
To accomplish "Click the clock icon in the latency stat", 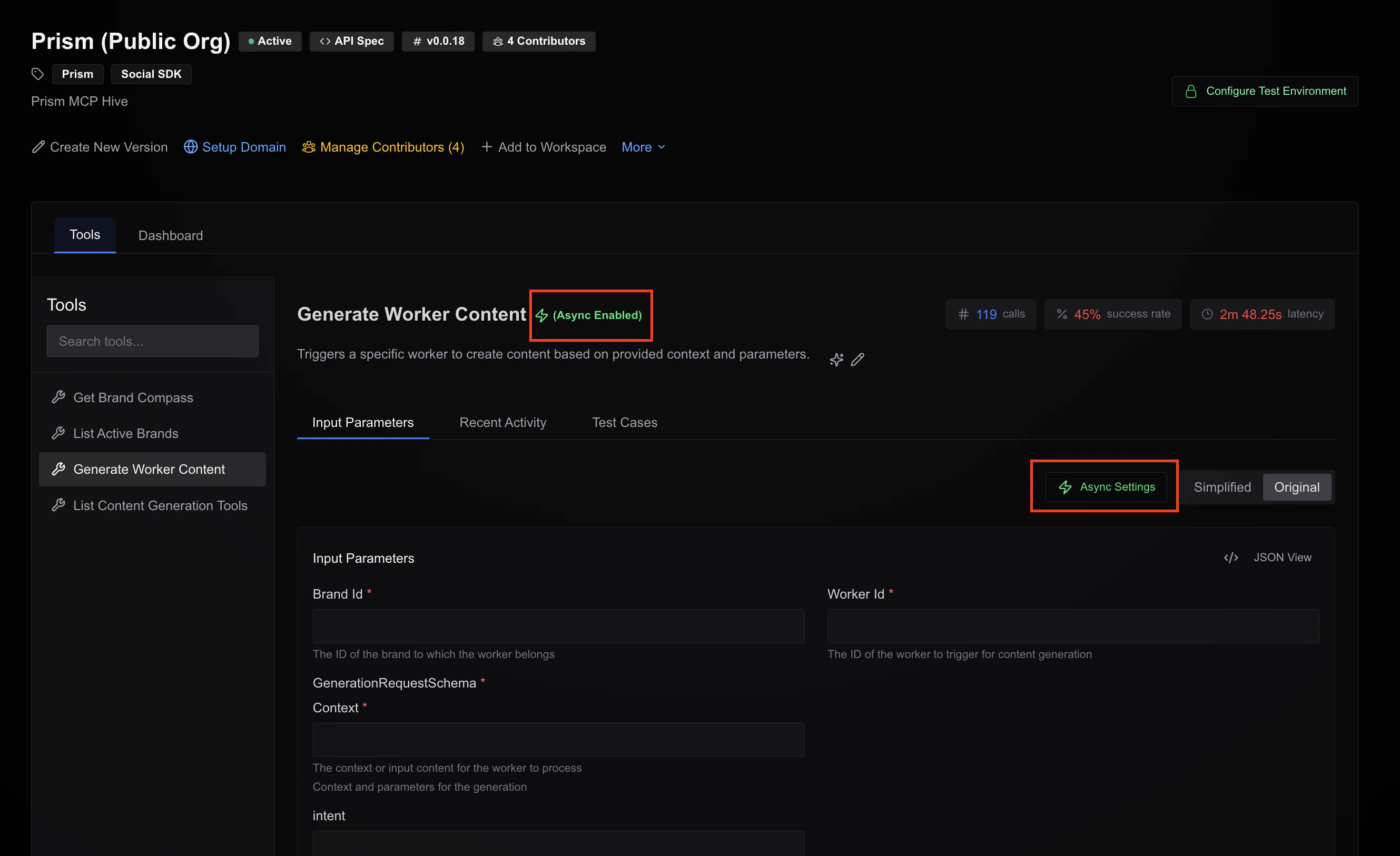I will click(x=1207, y=314).
